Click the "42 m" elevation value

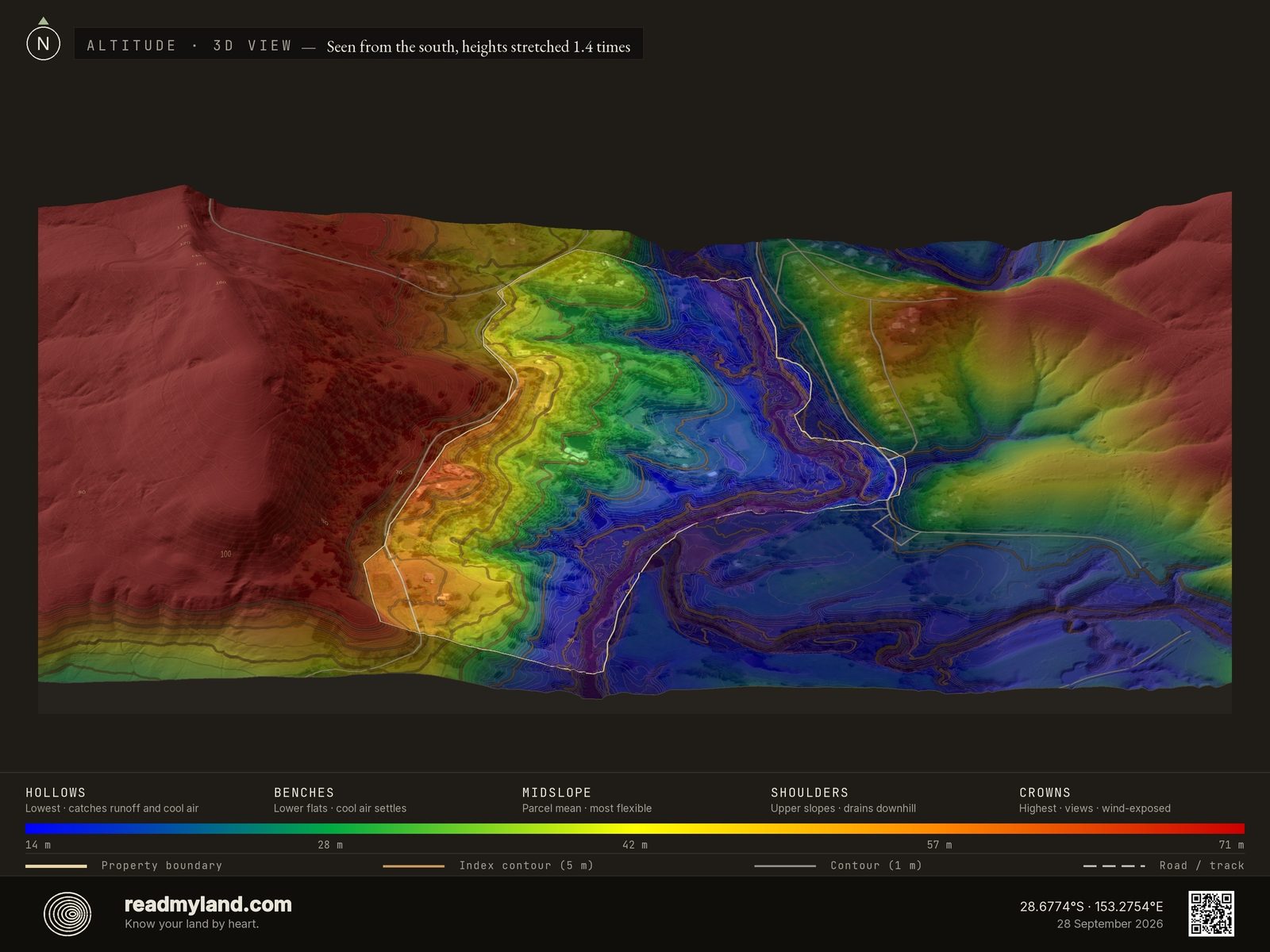tap(635, 845)
